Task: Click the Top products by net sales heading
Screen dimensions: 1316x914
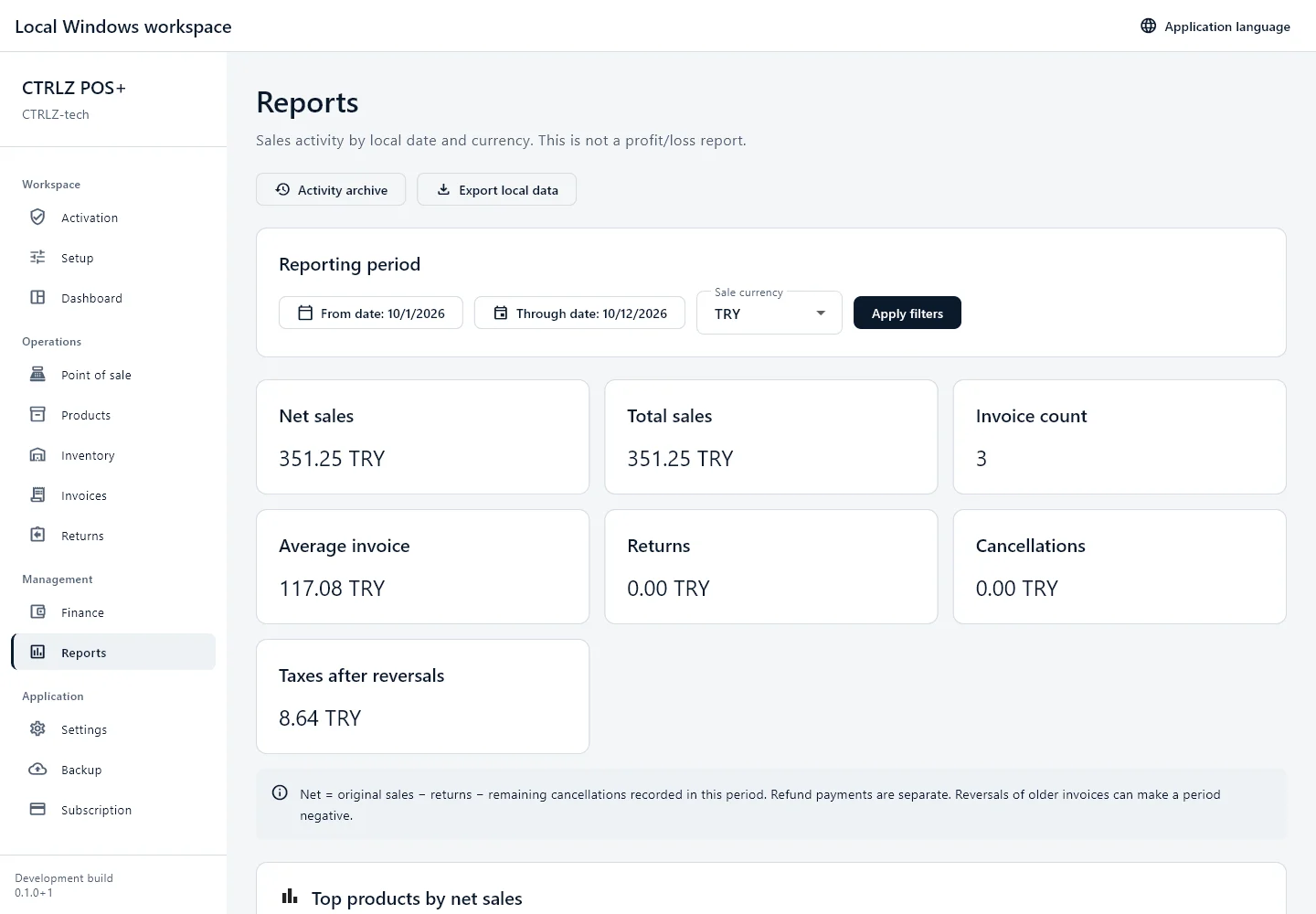Action: click(417, 898)
